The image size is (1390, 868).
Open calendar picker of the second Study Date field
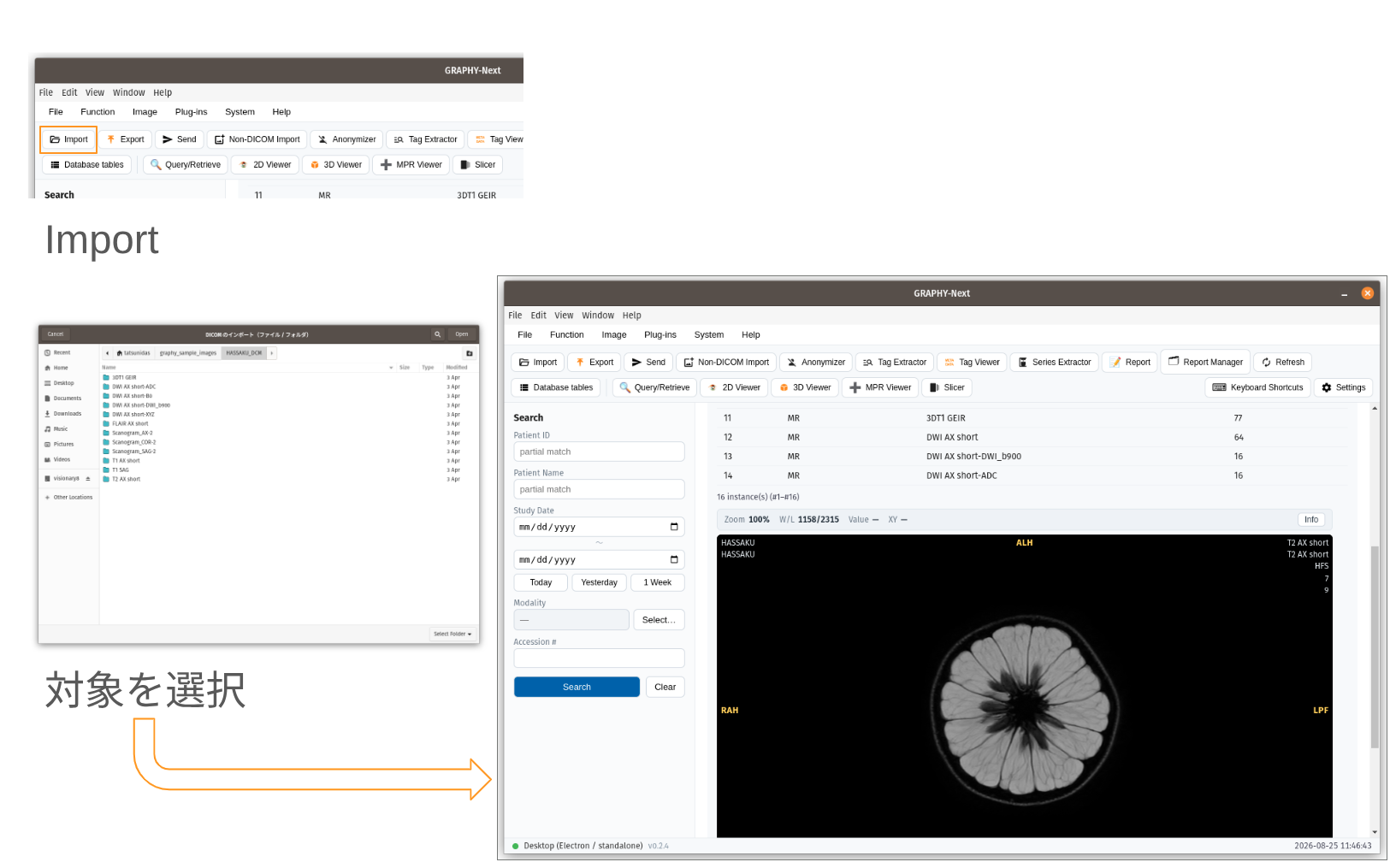[674, 559]
